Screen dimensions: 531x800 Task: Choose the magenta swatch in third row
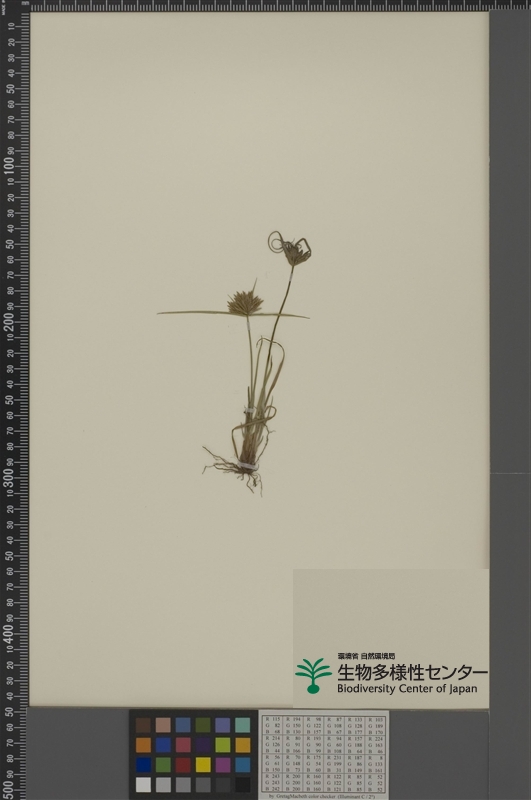pyautogui.click(x=223, y=765)
